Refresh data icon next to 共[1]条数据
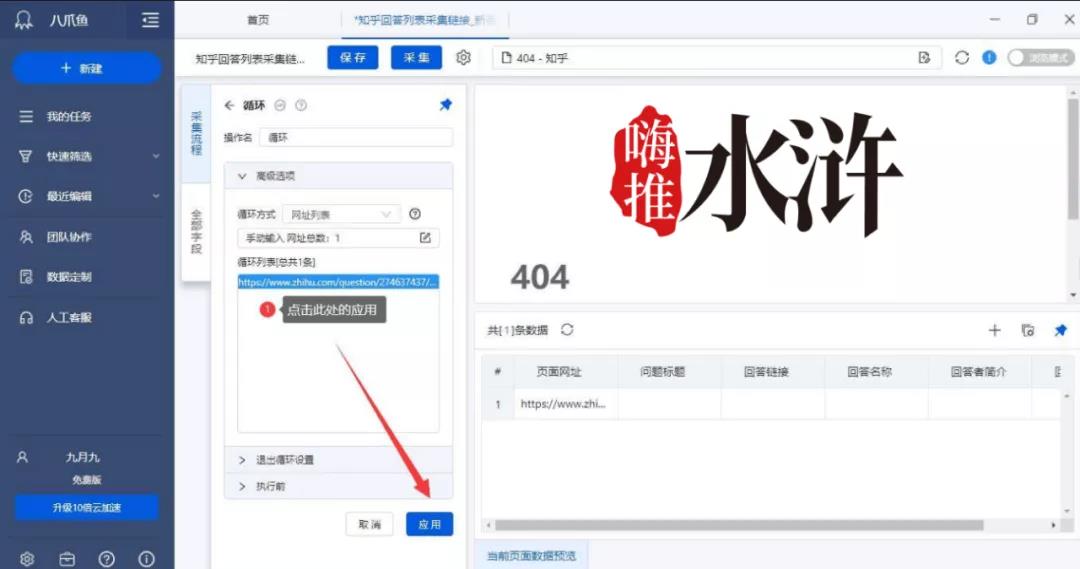The image size is (1080, 569). pyautogui.click(x=567, y=330)
